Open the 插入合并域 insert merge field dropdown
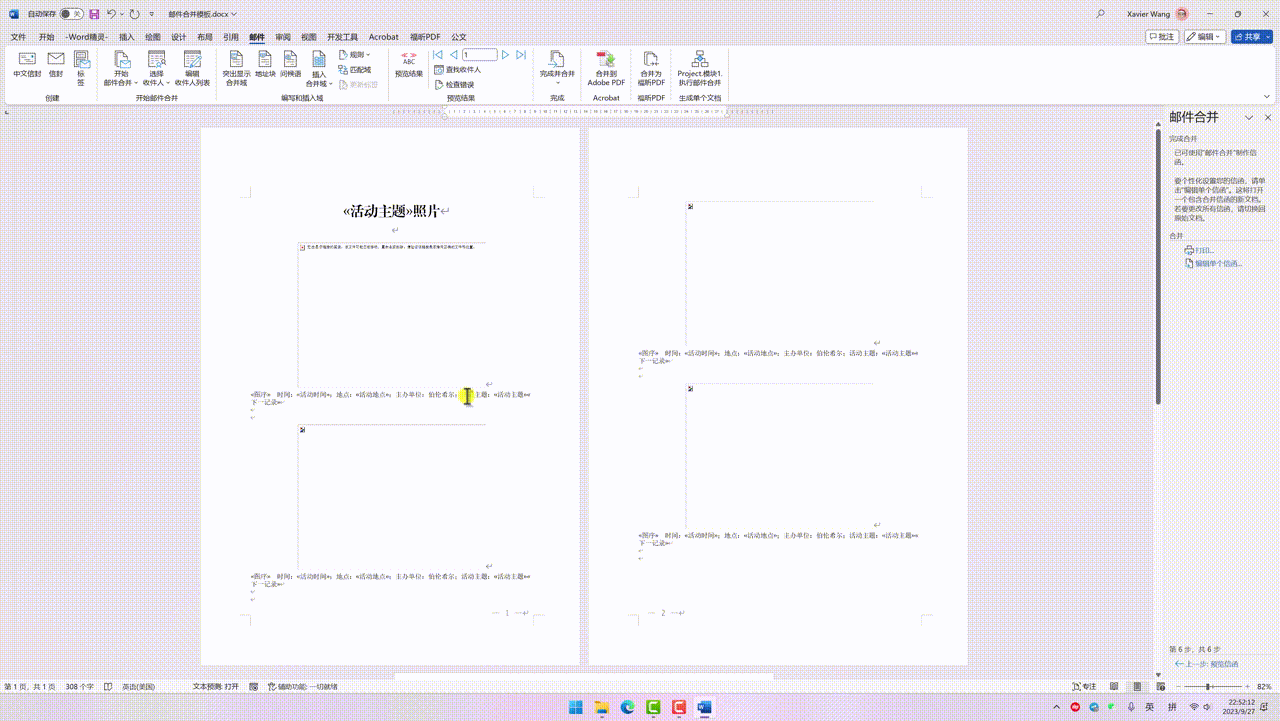The width and height of the screenshot is (1280, 721). coord(319,70)
